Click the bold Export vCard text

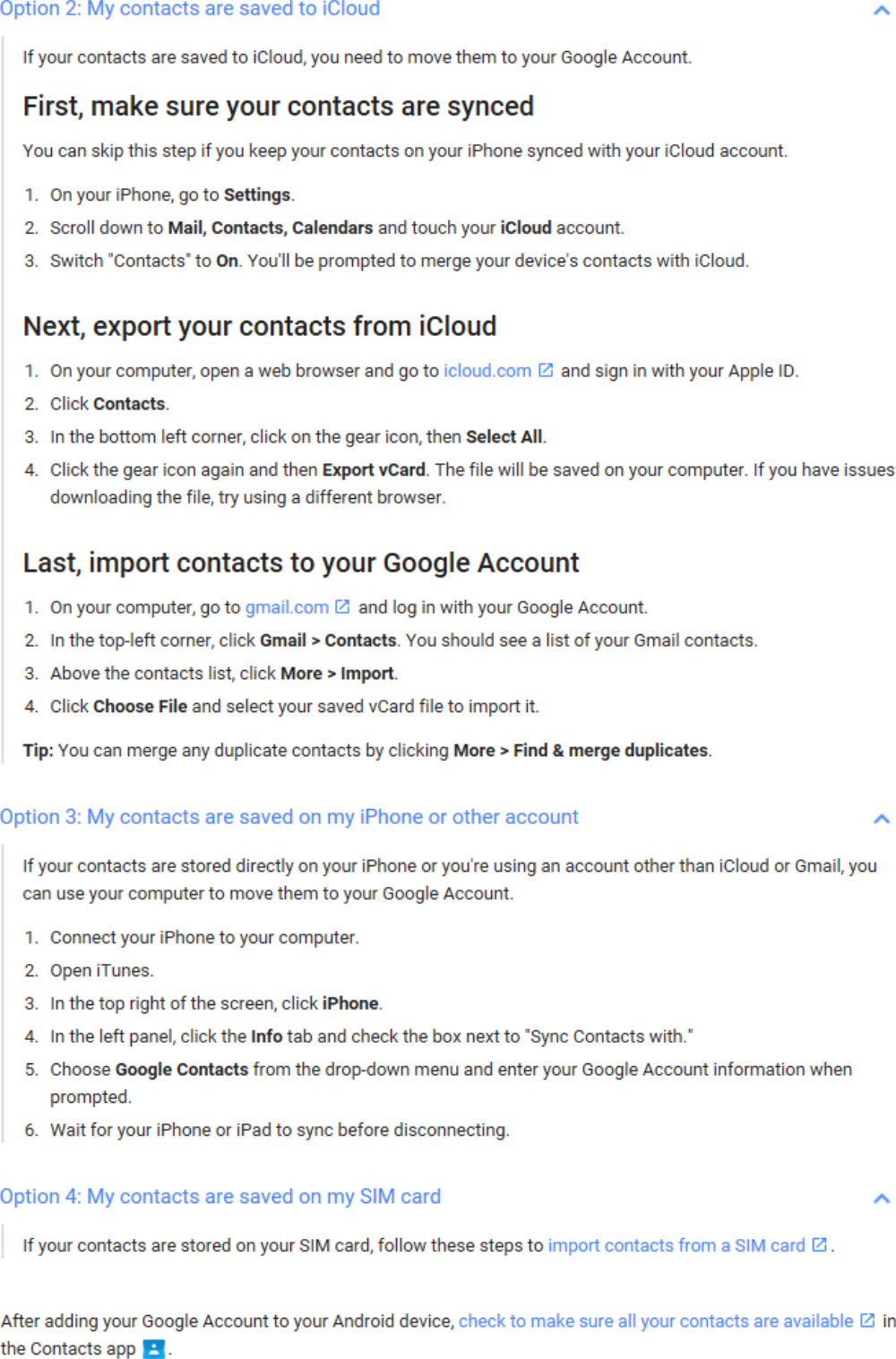[374, 469]
